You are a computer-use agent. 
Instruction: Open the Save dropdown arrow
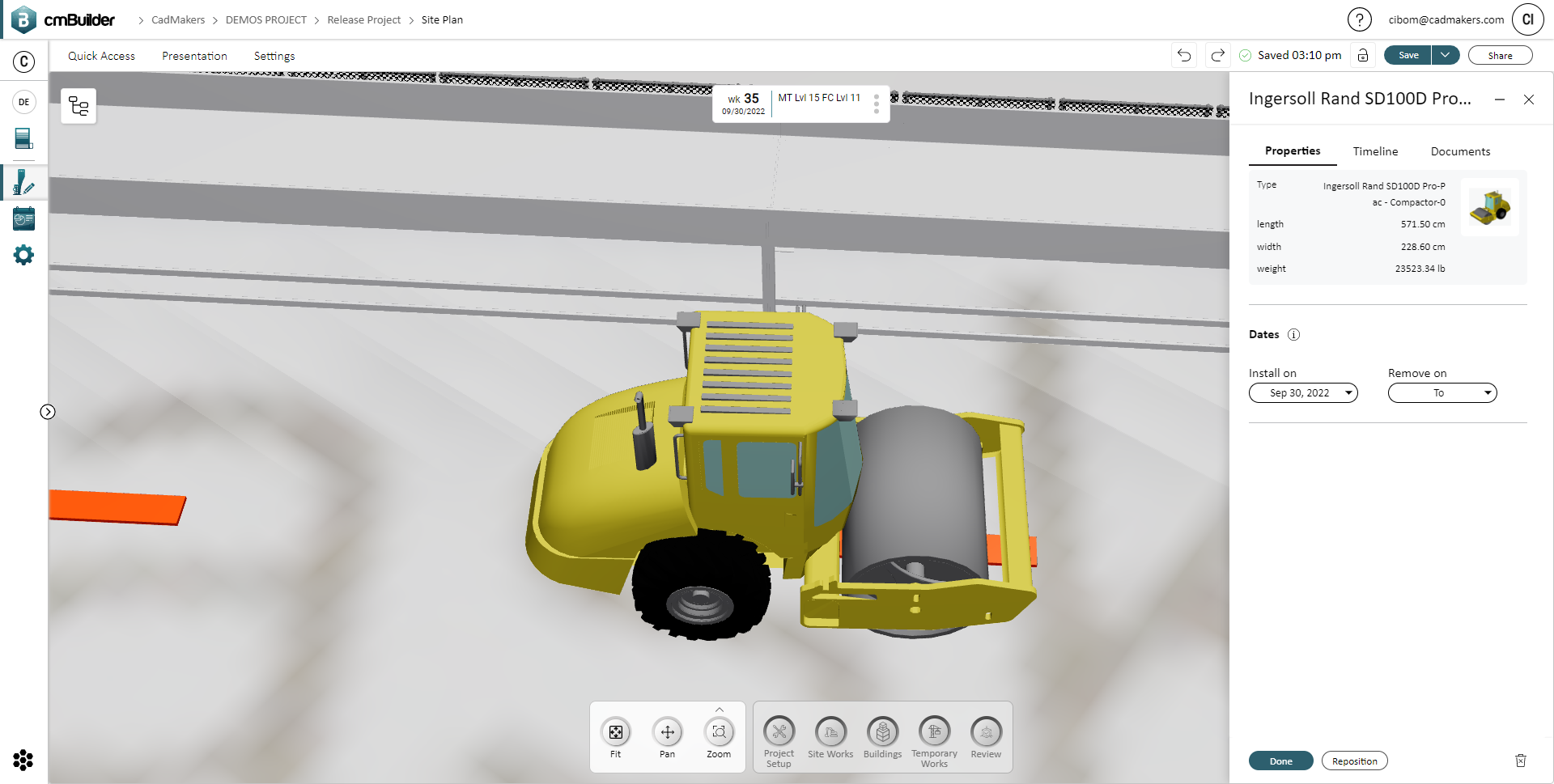coord(1446,55)
